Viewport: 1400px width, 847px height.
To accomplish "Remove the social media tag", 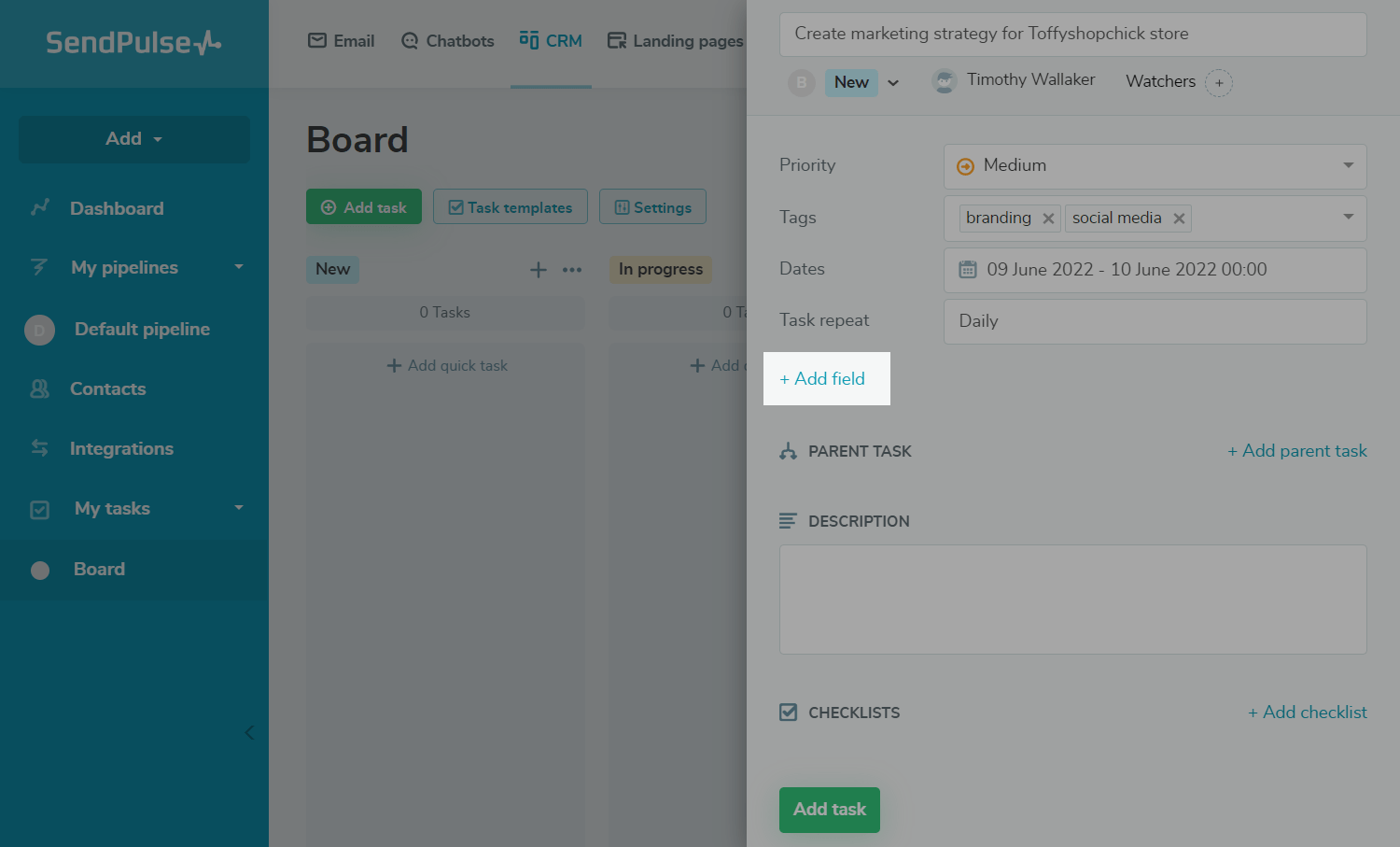I will coord(1179,219).
